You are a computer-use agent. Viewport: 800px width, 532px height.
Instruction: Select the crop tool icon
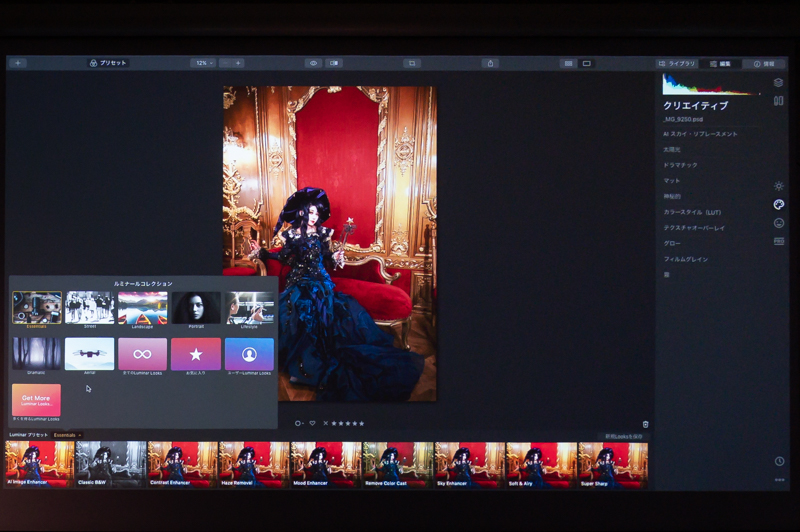[x=412, y=63]
